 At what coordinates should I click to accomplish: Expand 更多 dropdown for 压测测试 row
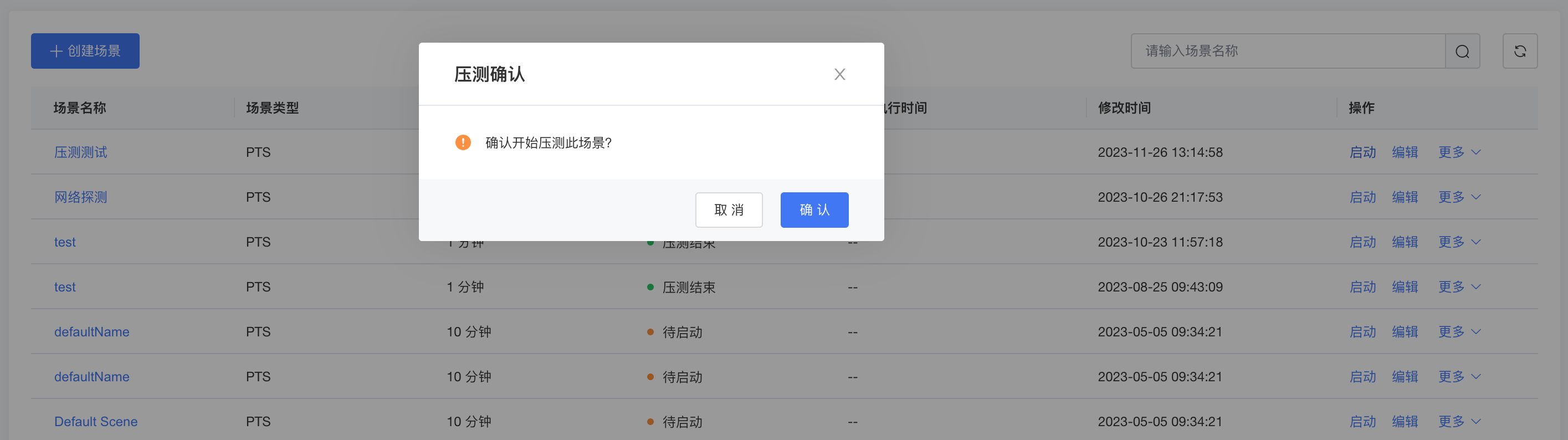(1458, 152)
